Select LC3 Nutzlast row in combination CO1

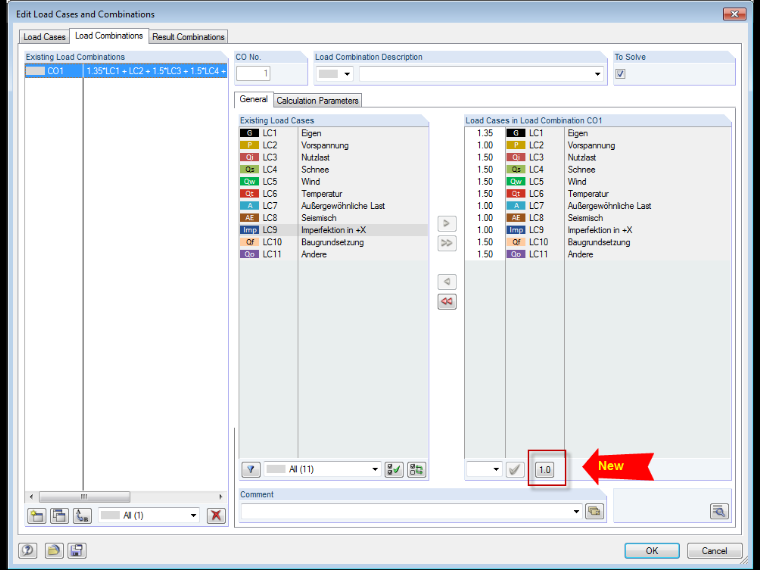(x=598, y=157)
